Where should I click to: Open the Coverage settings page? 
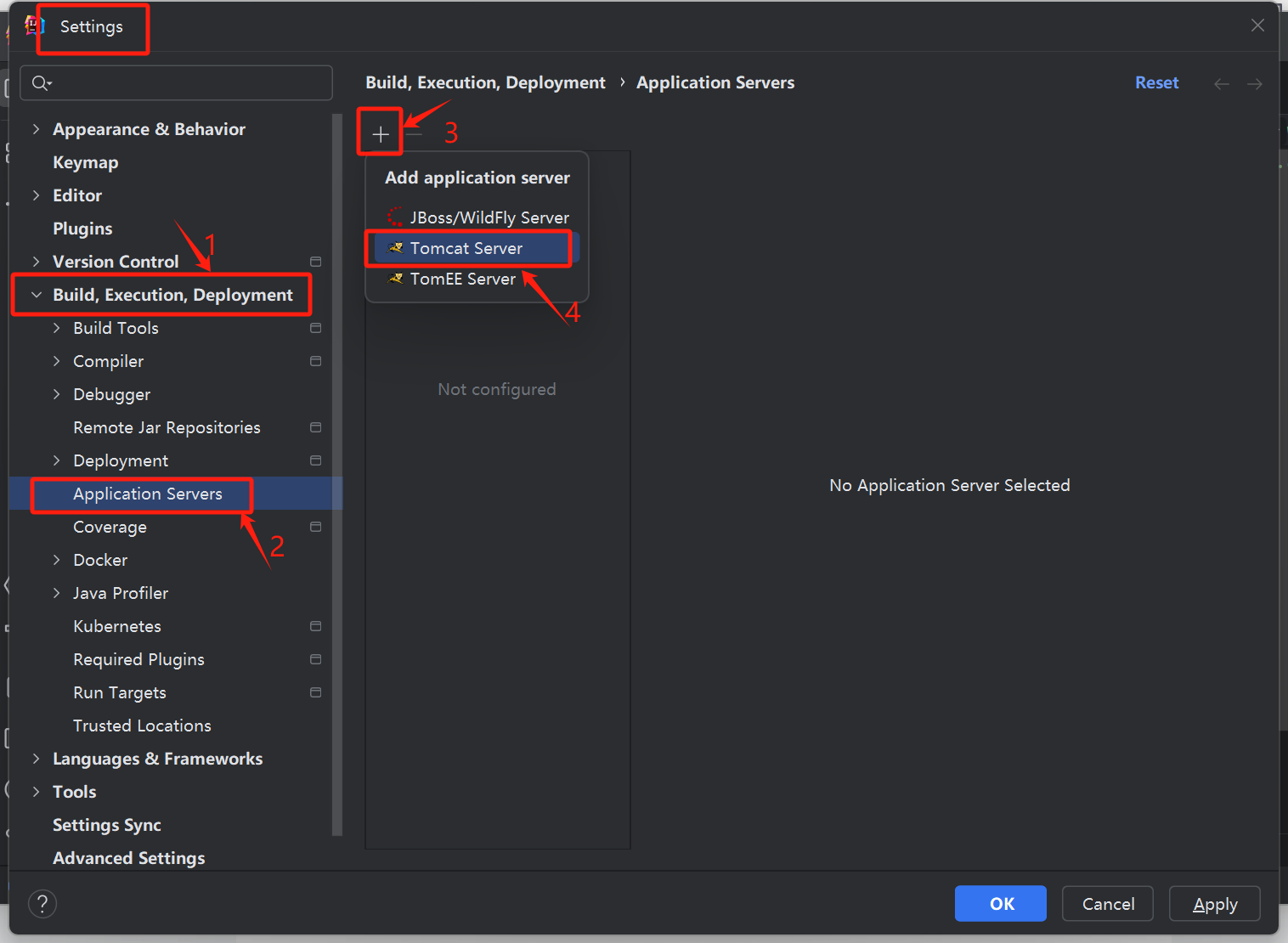coord(110,527)
